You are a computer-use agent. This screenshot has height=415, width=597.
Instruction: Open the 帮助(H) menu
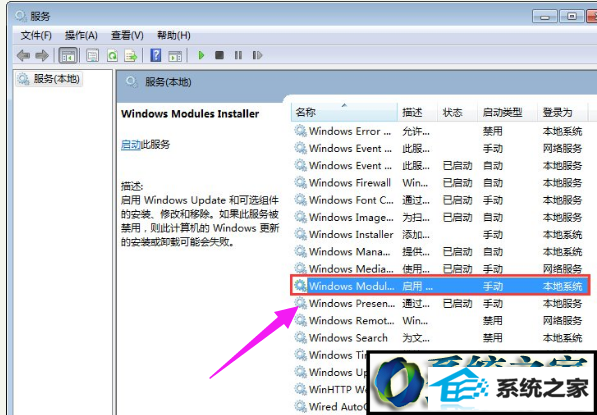click(x=174, y=35)
